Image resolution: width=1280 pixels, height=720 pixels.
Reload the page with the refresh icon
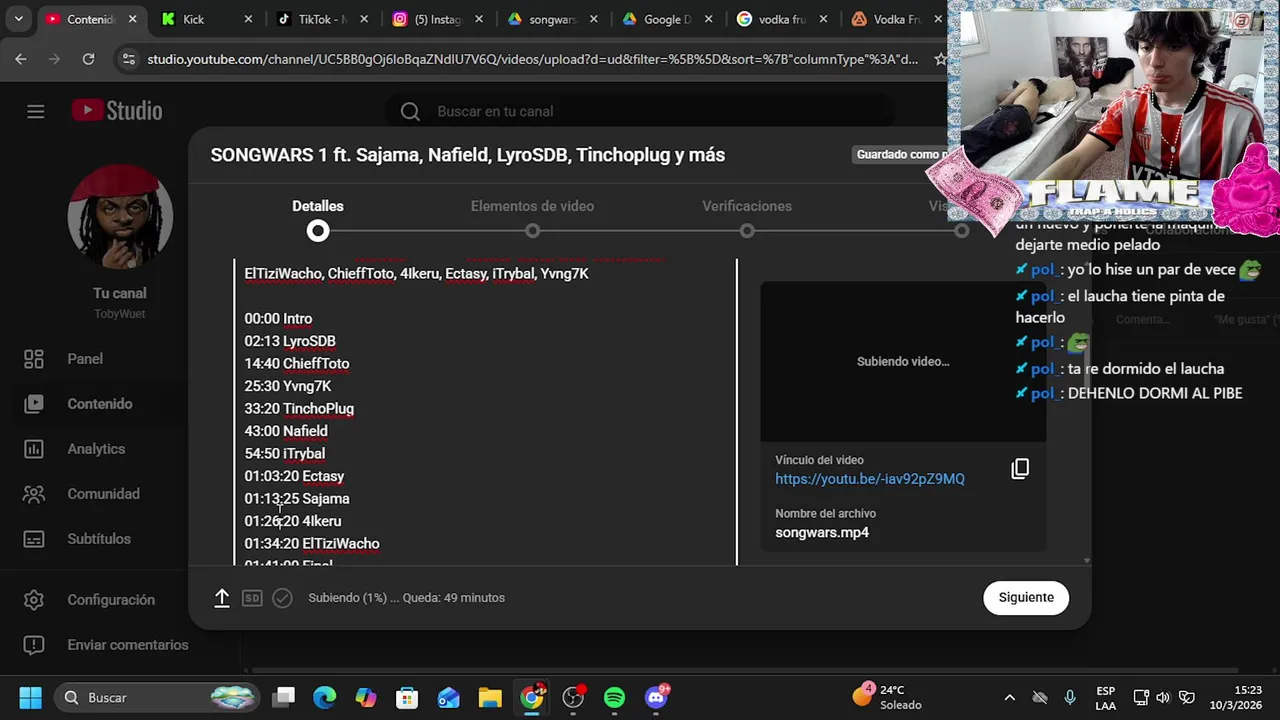[88, 59]
